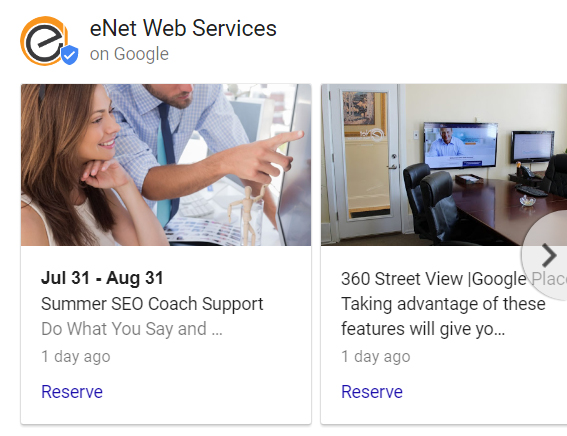The width and height of the screenshot is (567, 436).
Task: Click the 'on Google' subtitle text
Action: tap(129, 54)
